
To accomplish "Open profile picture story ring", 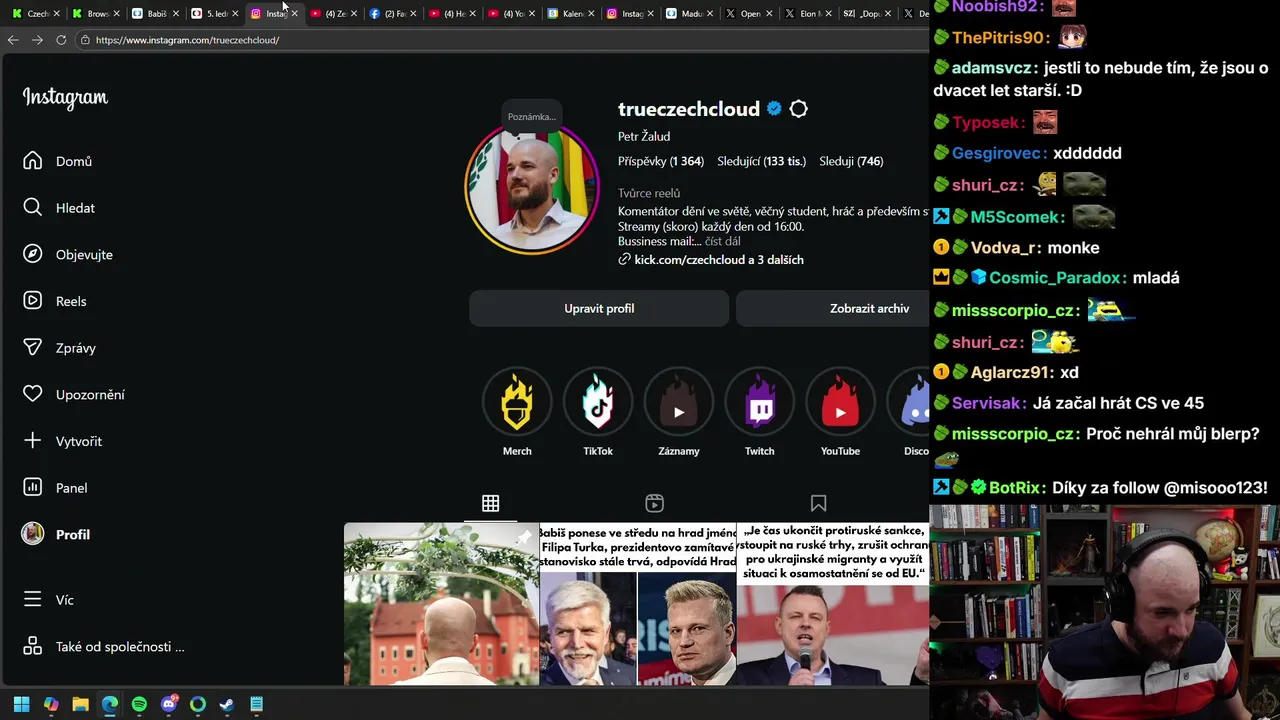I will tap(531, 187).
